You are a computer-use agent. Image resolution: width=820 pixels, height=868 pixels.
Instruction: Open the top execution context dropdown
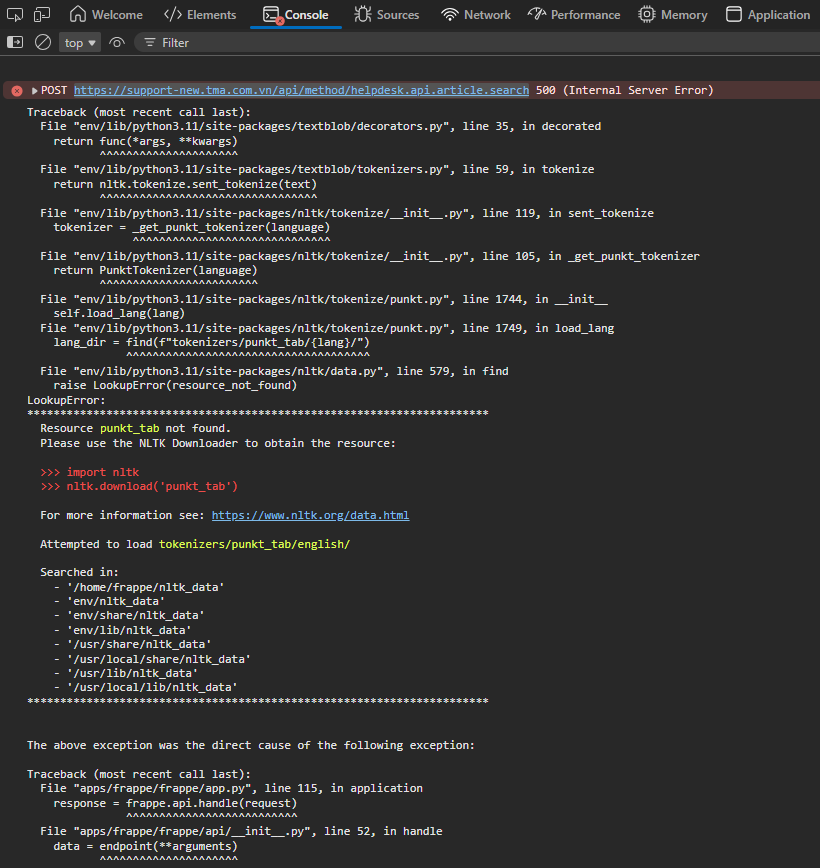click(x=79, y=42)
